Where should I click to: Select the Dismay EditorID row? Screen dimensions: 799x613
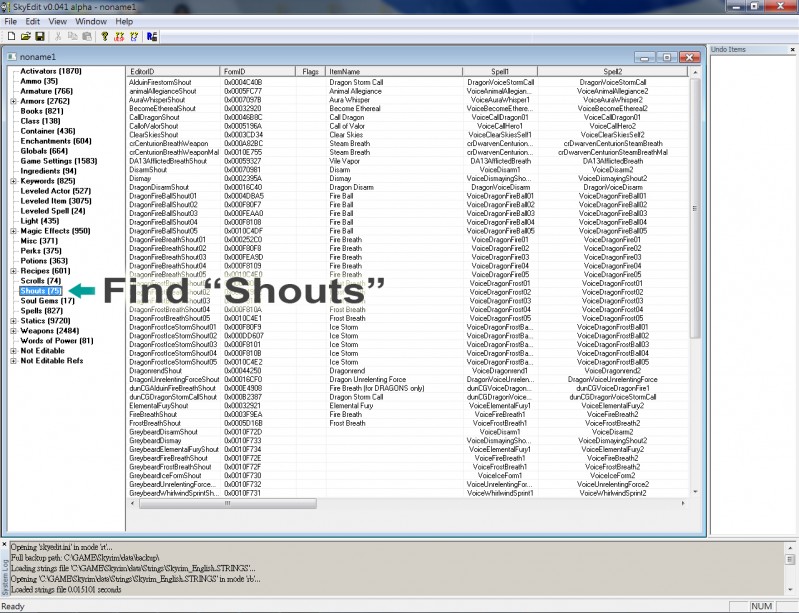(407, 179)
